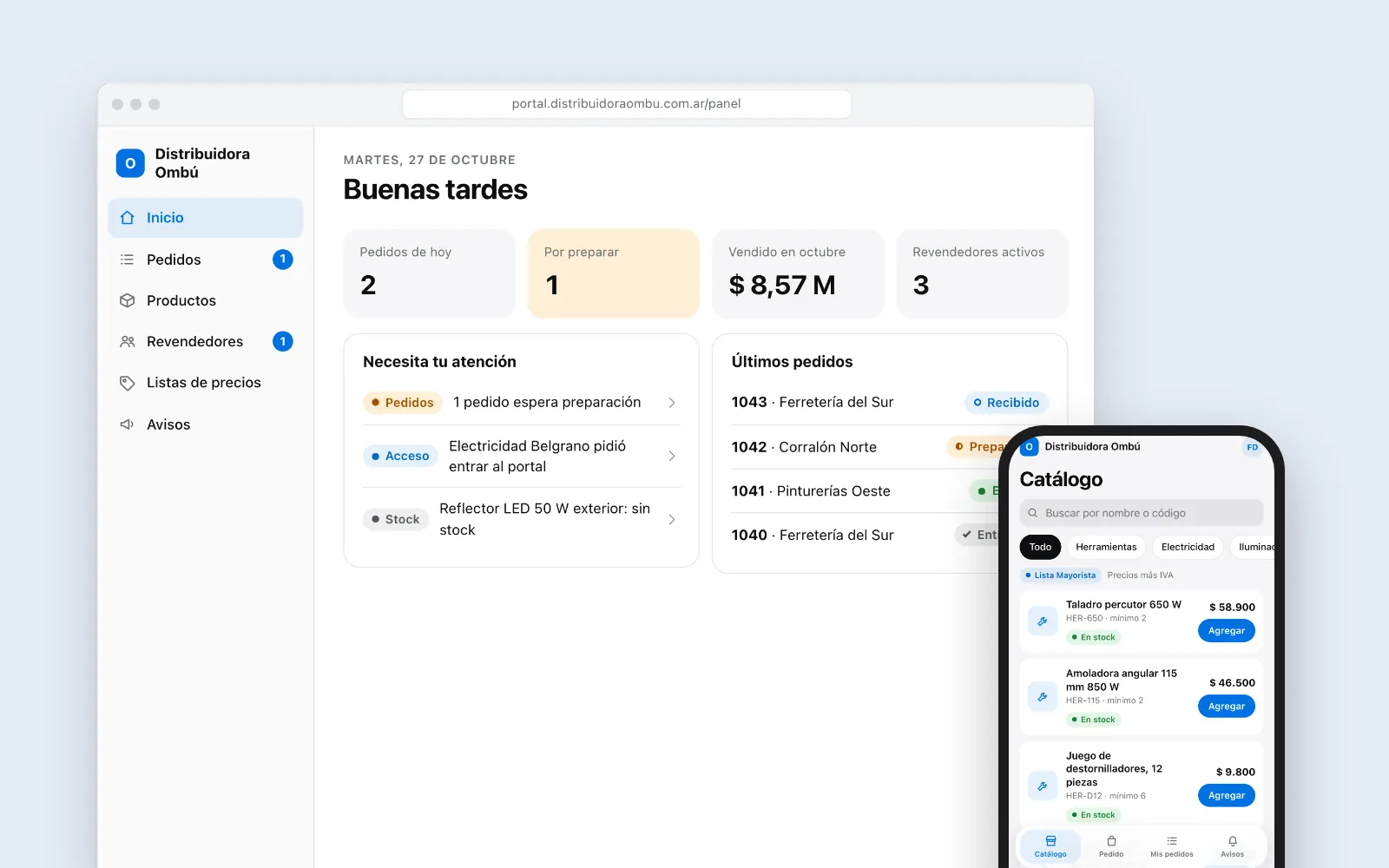Add Taladro percutor 650 W with Agregar button
Viewport: 1389px width, 868px height.
point(1227,631)
